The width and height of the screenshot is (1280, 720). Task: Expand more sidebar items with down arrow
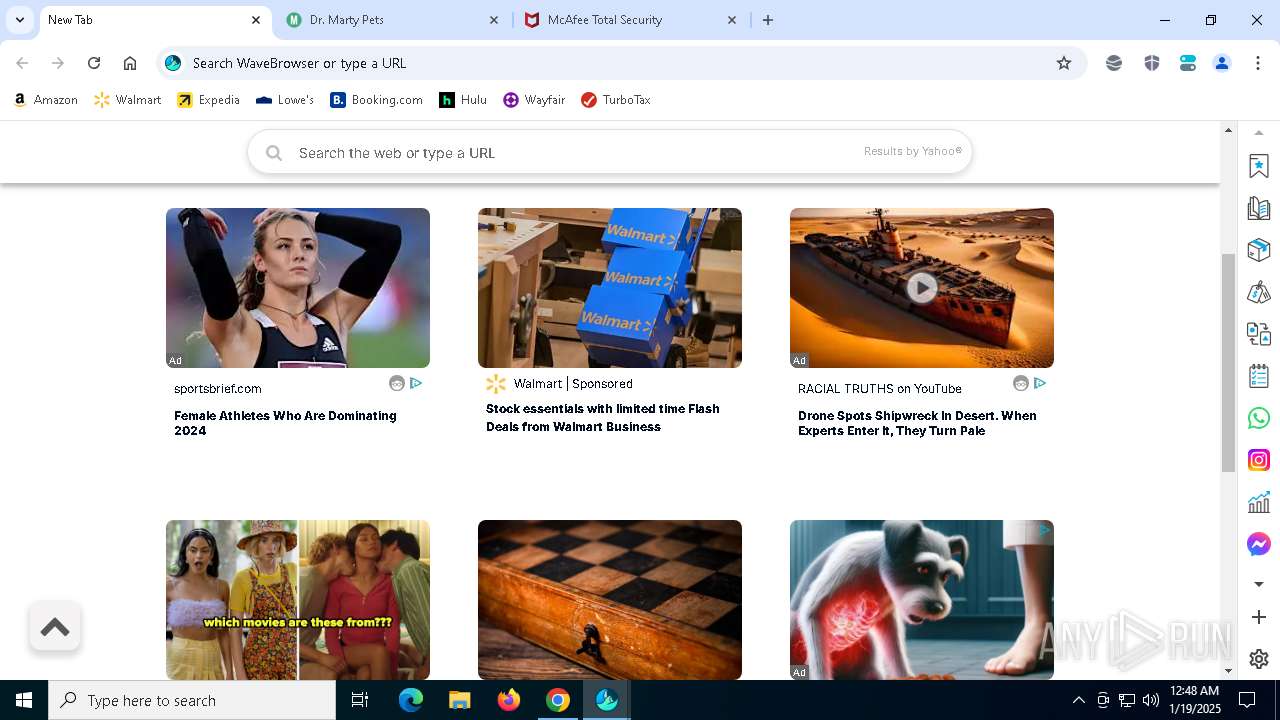click(1259, 584)
